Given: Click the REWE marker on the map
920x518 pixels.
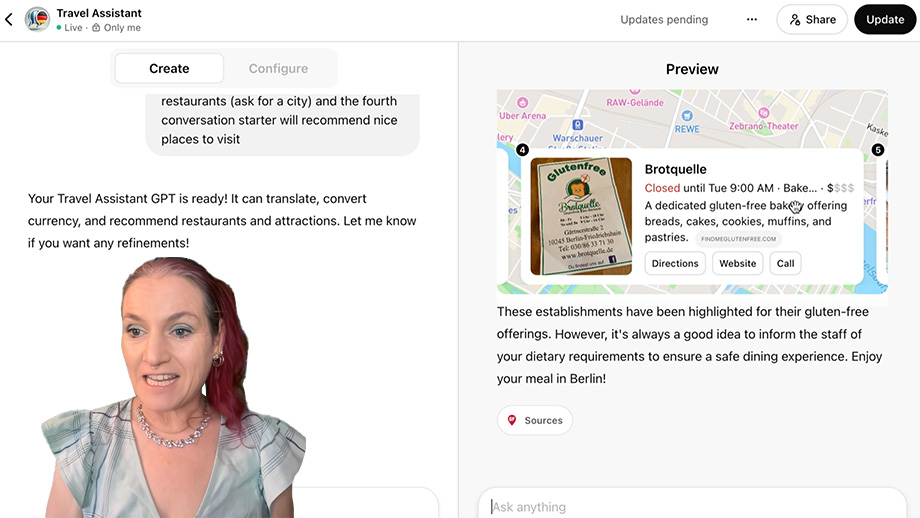Looking at the screenshot, I should (687, 128).
